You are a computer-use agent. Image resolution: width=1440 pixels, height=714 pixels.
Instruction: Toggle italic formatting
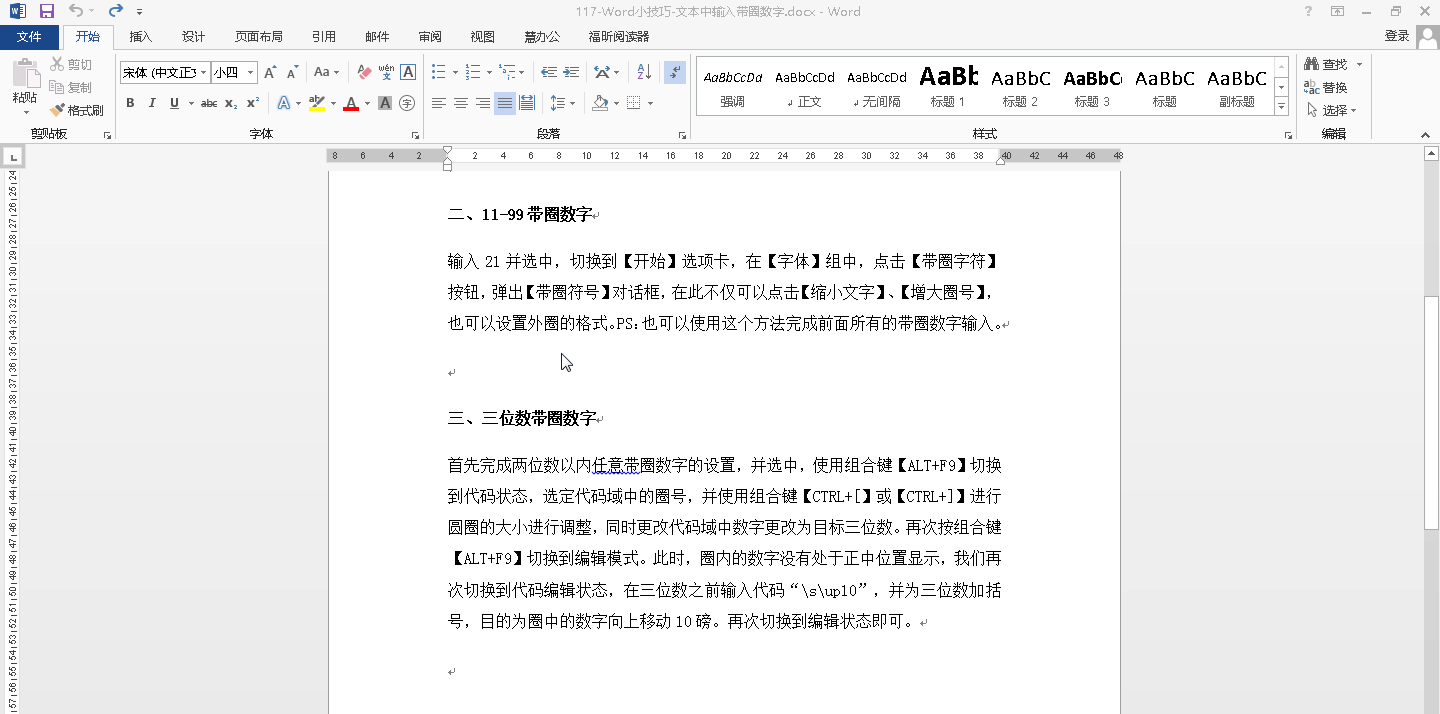pyautogui.click(x=151, y=103)
